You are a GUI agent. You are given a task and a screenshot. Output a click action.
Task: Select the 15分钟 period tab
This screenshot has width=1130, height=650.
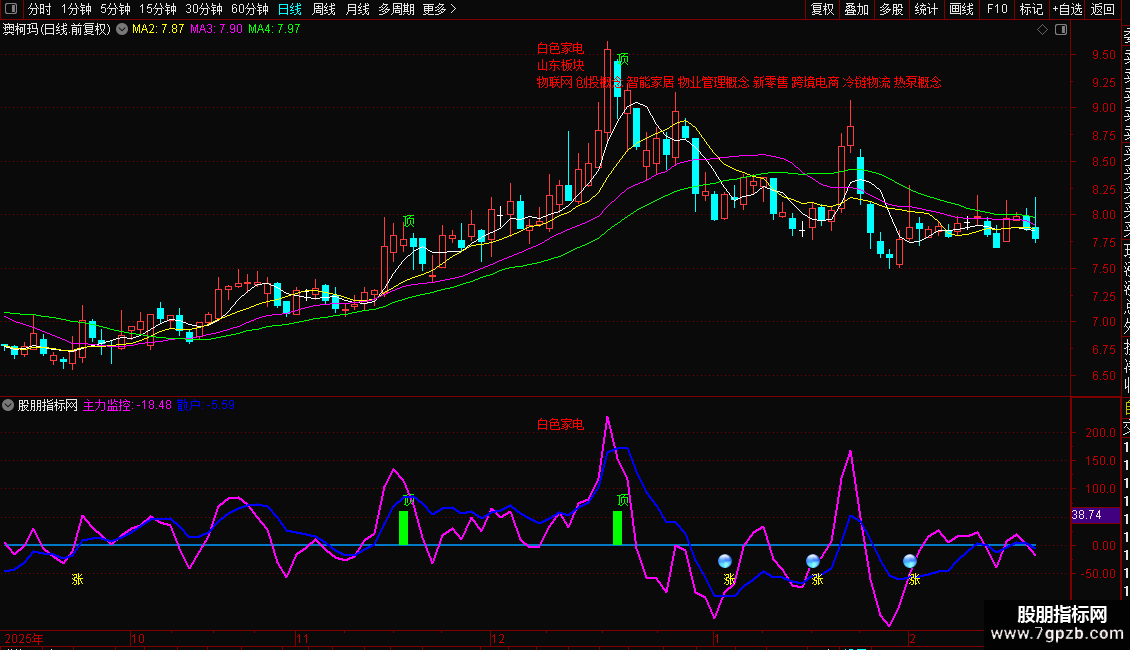click(x=158, y=9)
